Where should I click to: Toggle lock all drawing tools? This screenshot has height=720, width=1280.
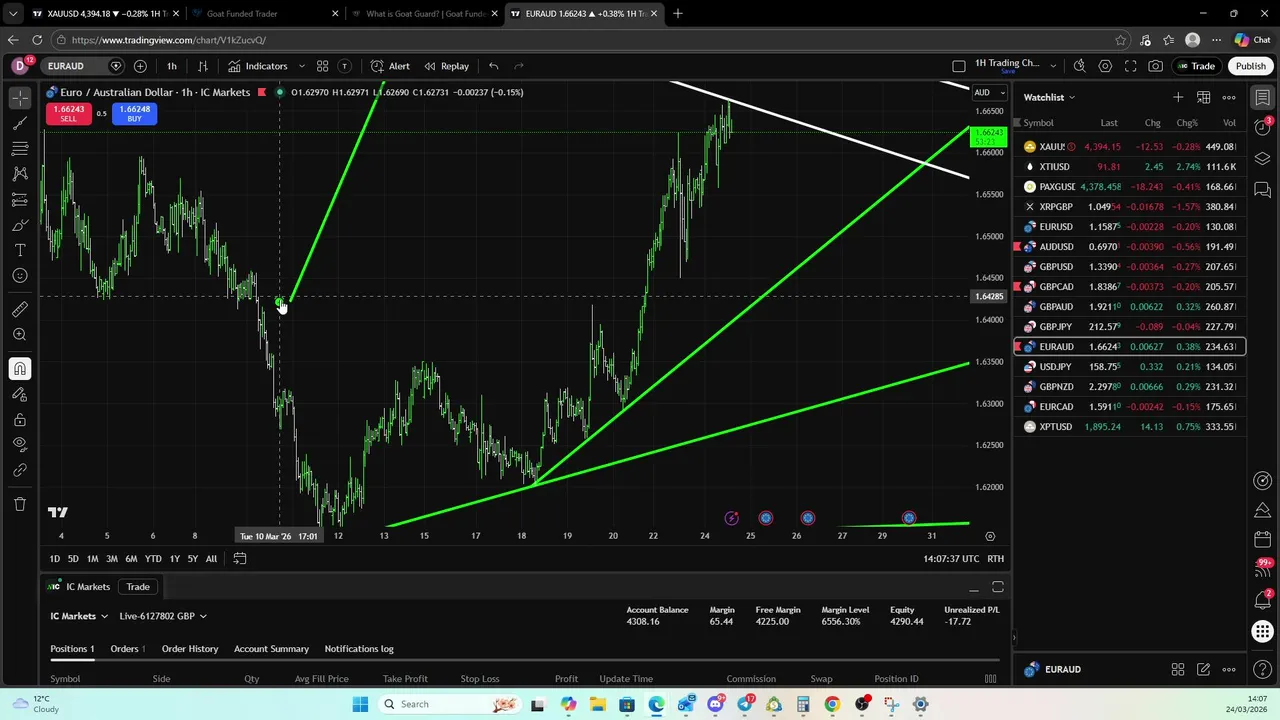tap(20, 420)
